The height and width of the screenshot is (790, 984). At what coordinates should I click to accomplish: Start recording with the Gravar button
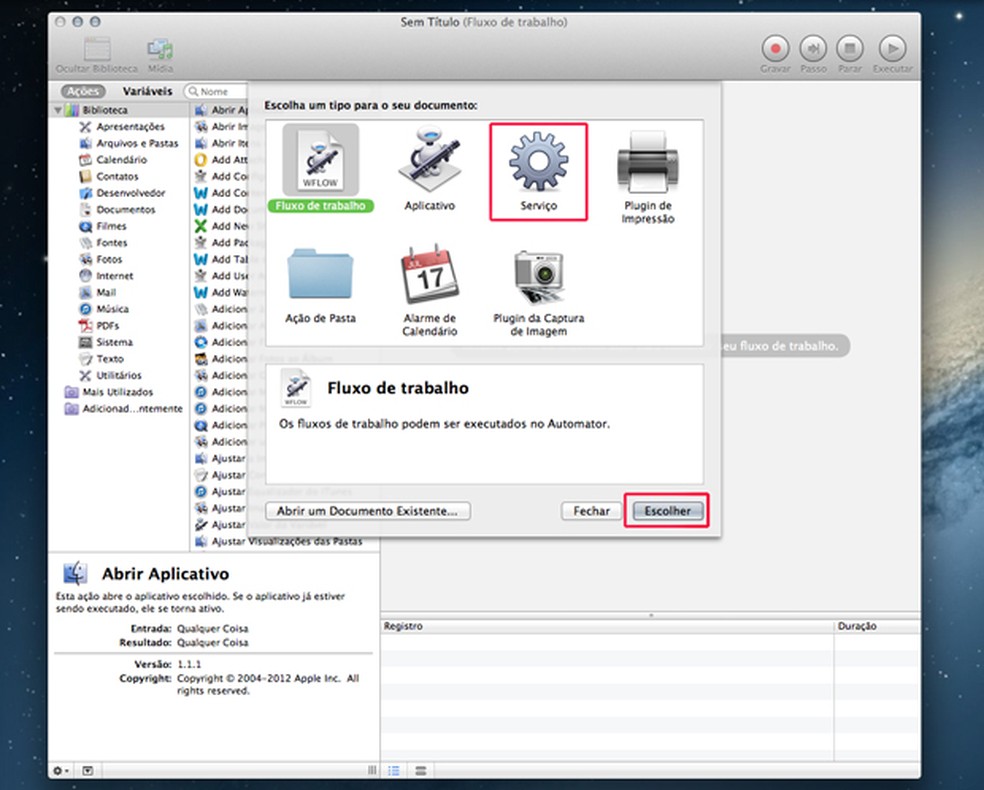775,50
